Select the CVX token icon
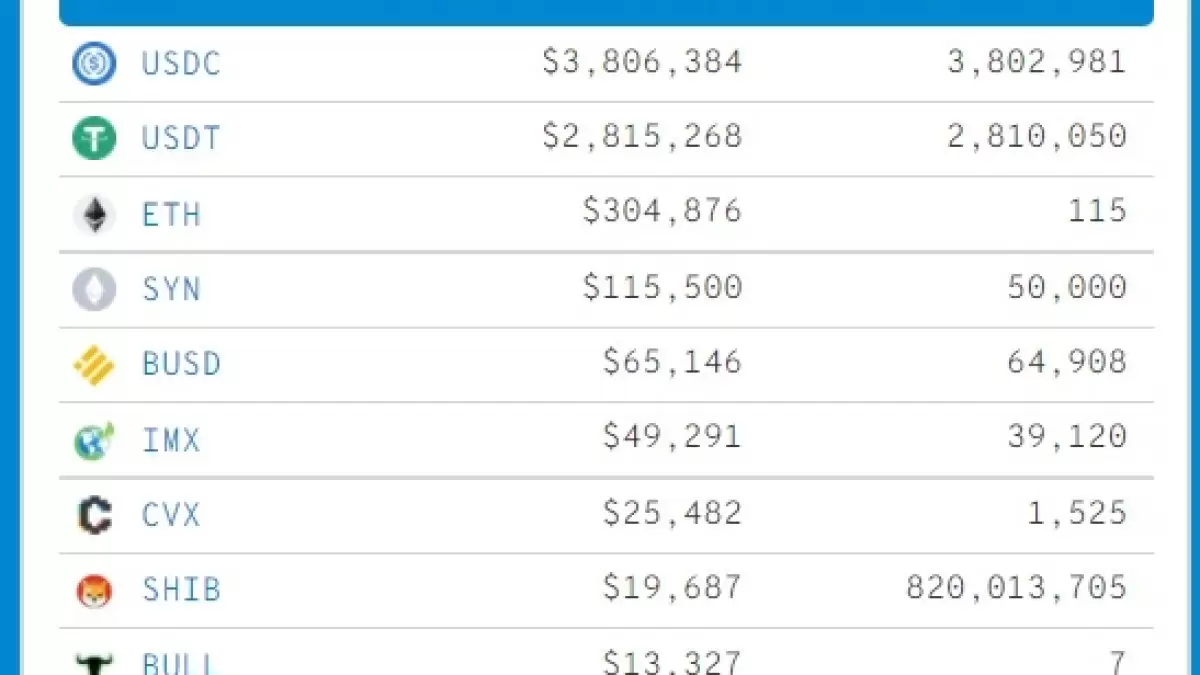 [x=94, y=515]
